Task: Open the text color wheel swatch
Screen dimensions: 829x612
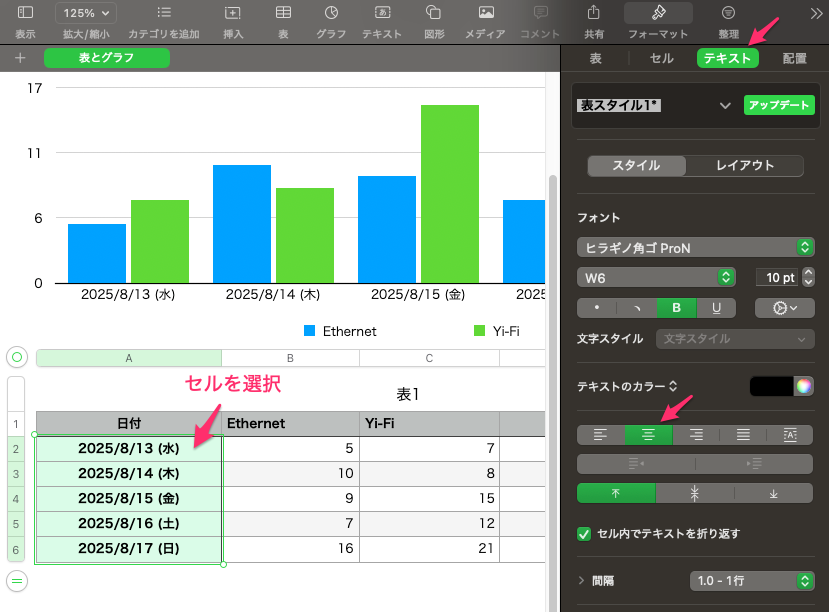Action: (x=802, y=386)
